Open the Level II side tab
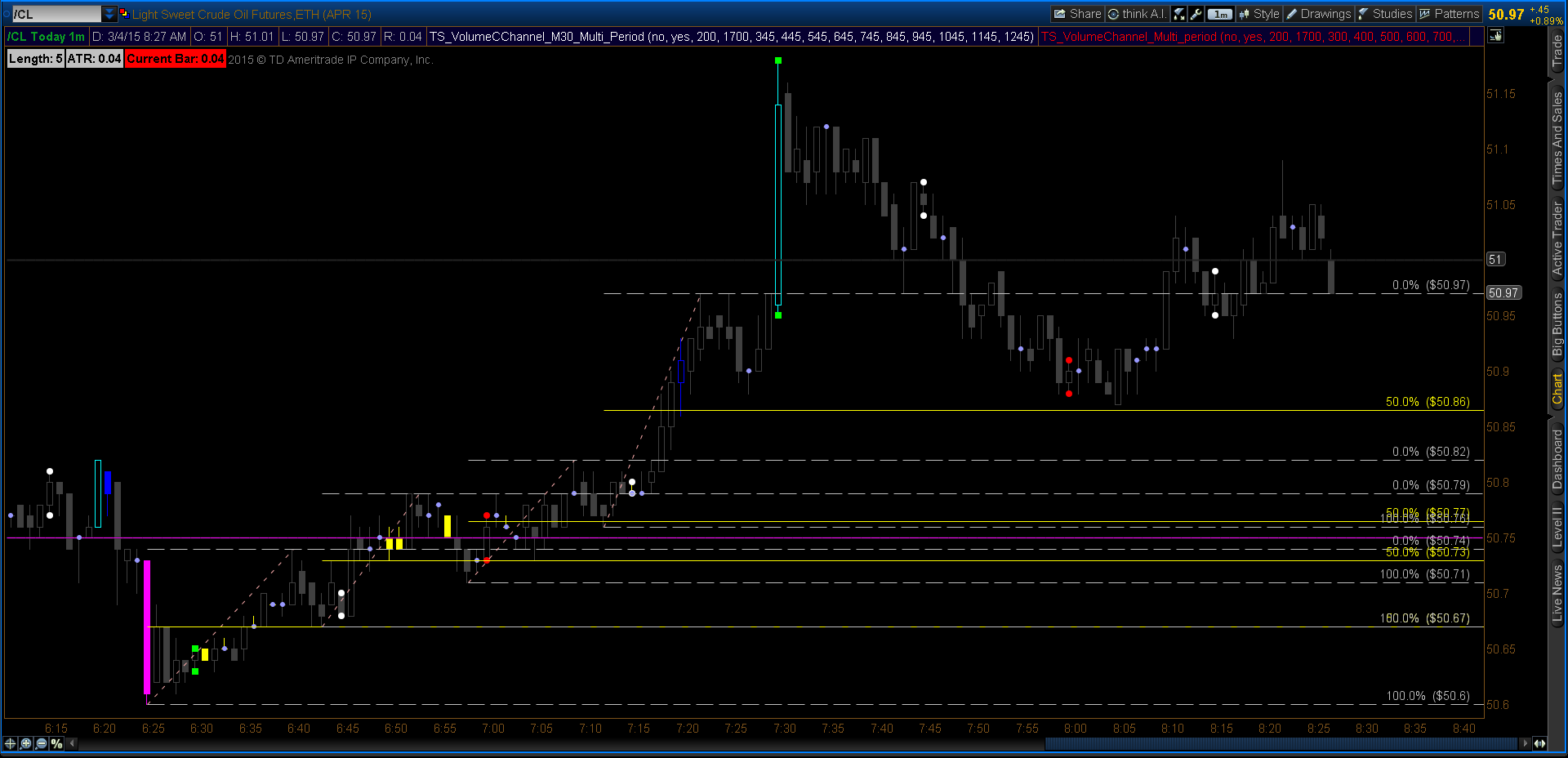1568x758 pixels. coord(1557,527)
